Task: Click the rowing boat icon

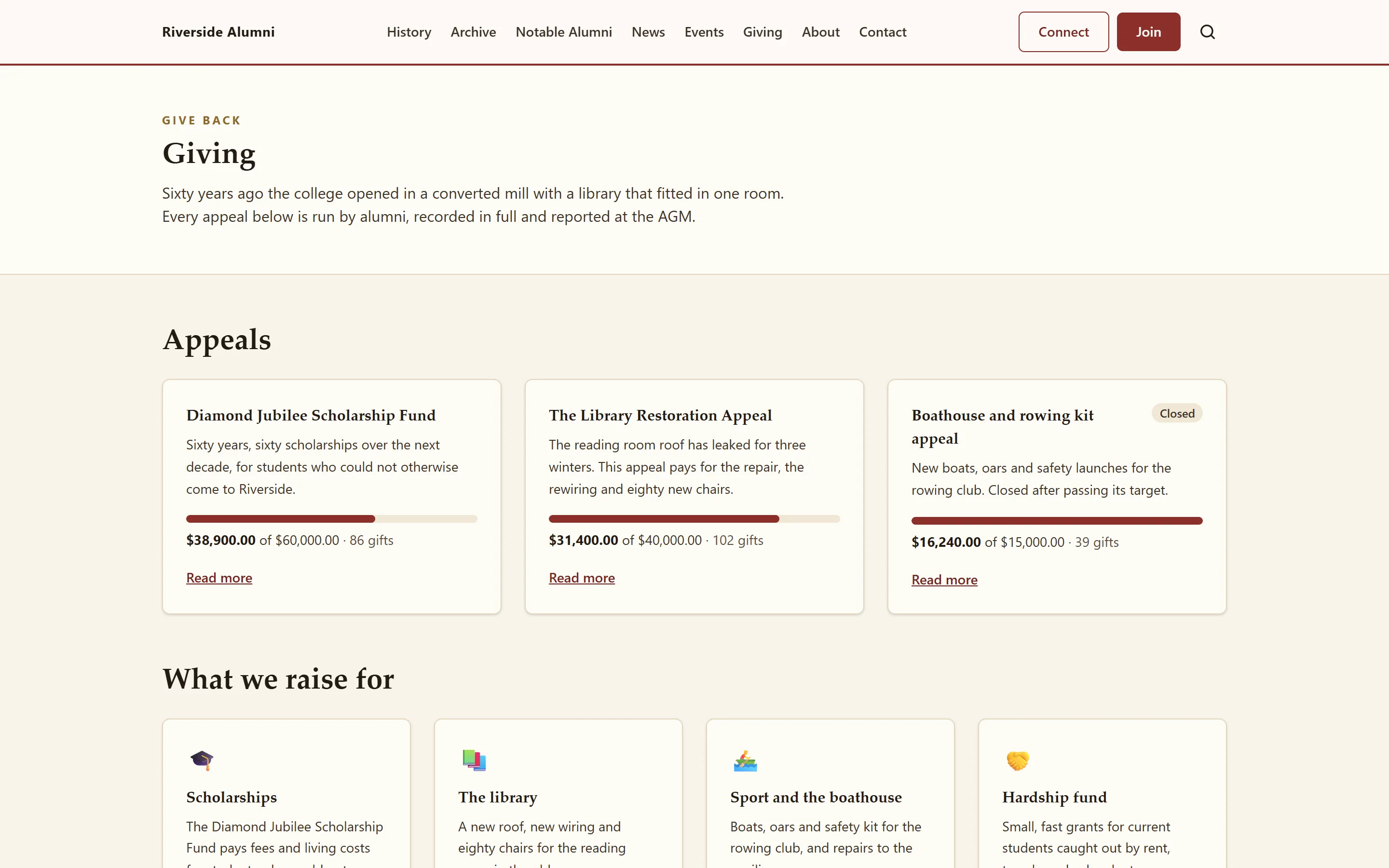Action: 746,760
